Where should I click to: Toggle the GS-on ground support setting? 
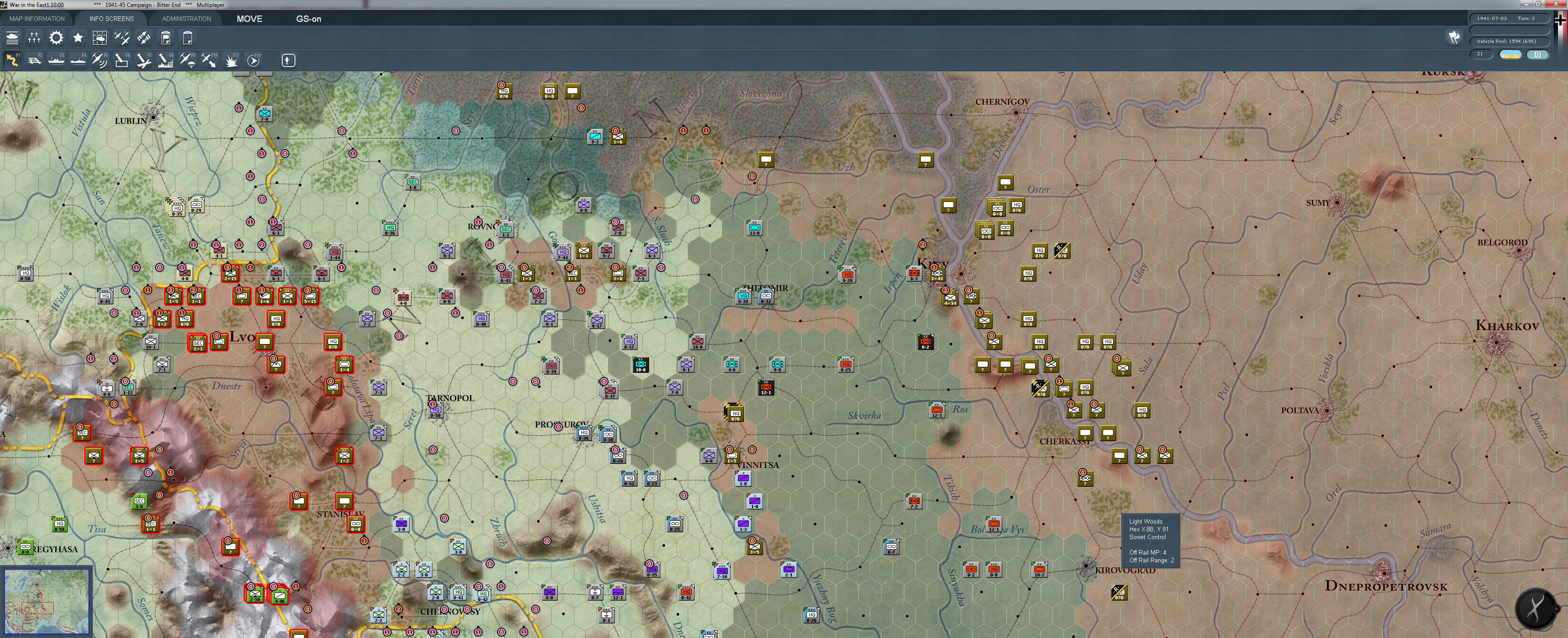[309, 19]
